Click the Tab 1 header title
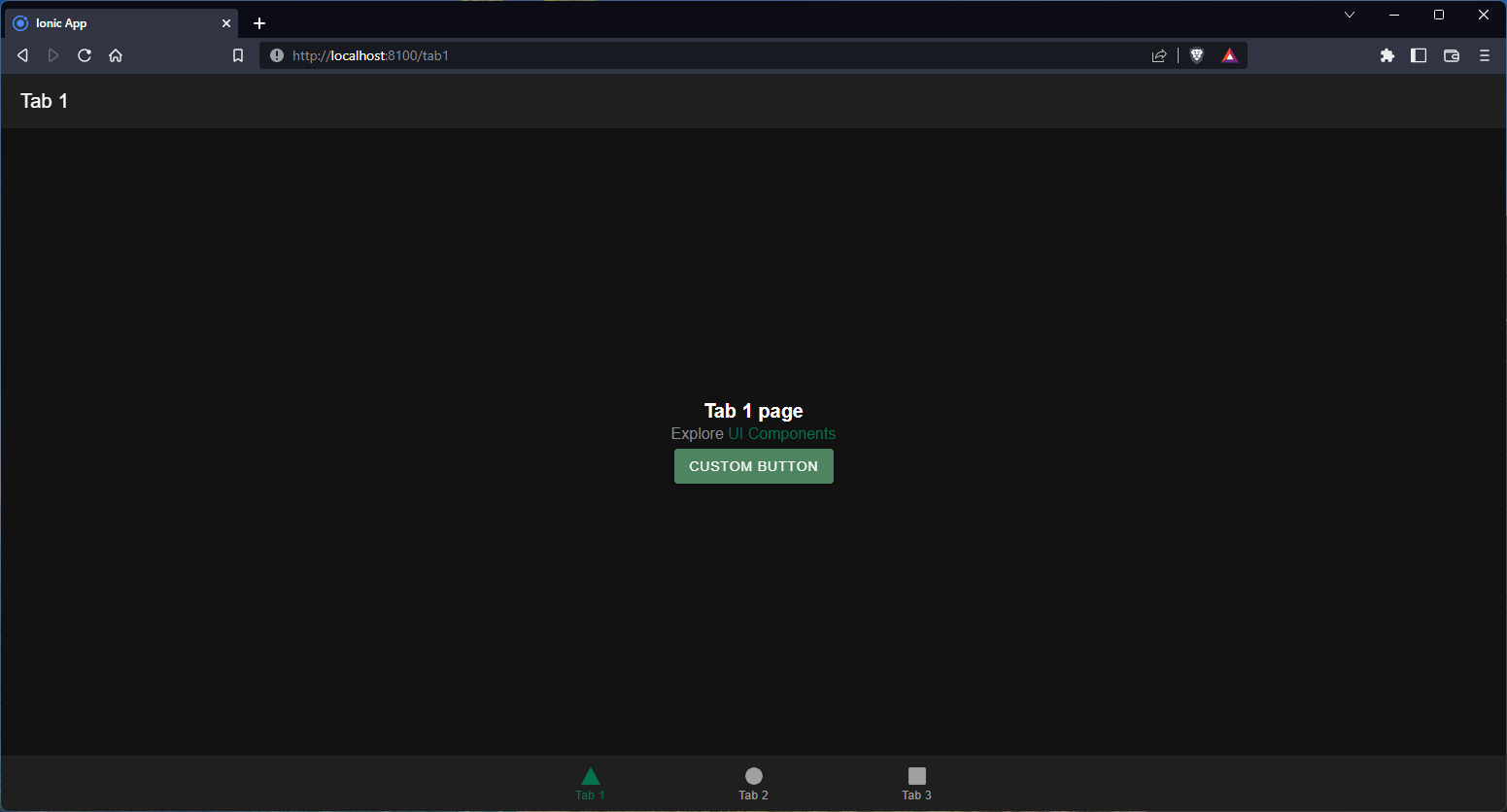The image size is (1507, 812). [x=44, y=101]
